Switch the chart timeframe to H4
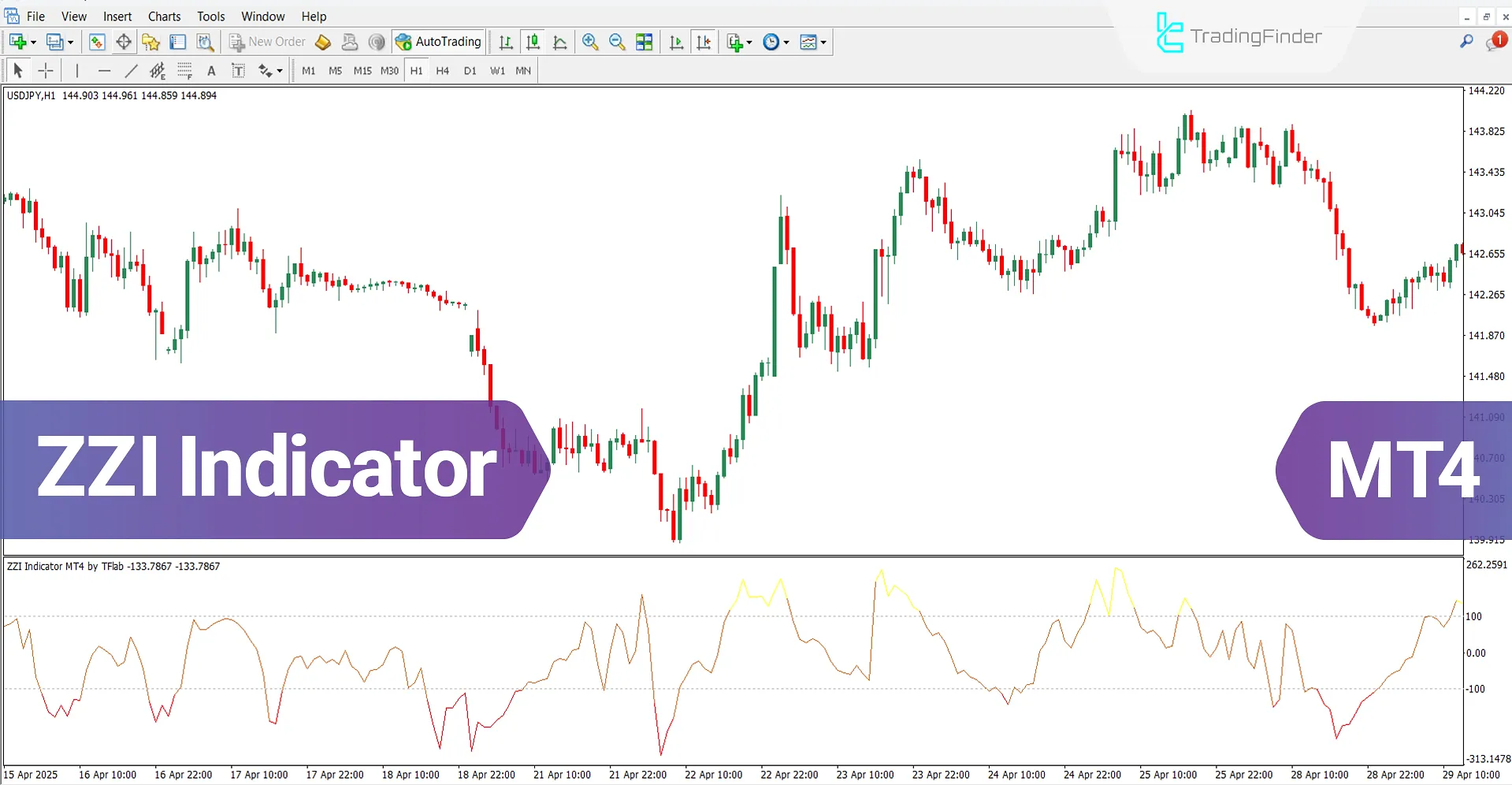Image resolution: width=1512 pixels, height=785 pixels. pyautogui.click(x=442, y=71)
